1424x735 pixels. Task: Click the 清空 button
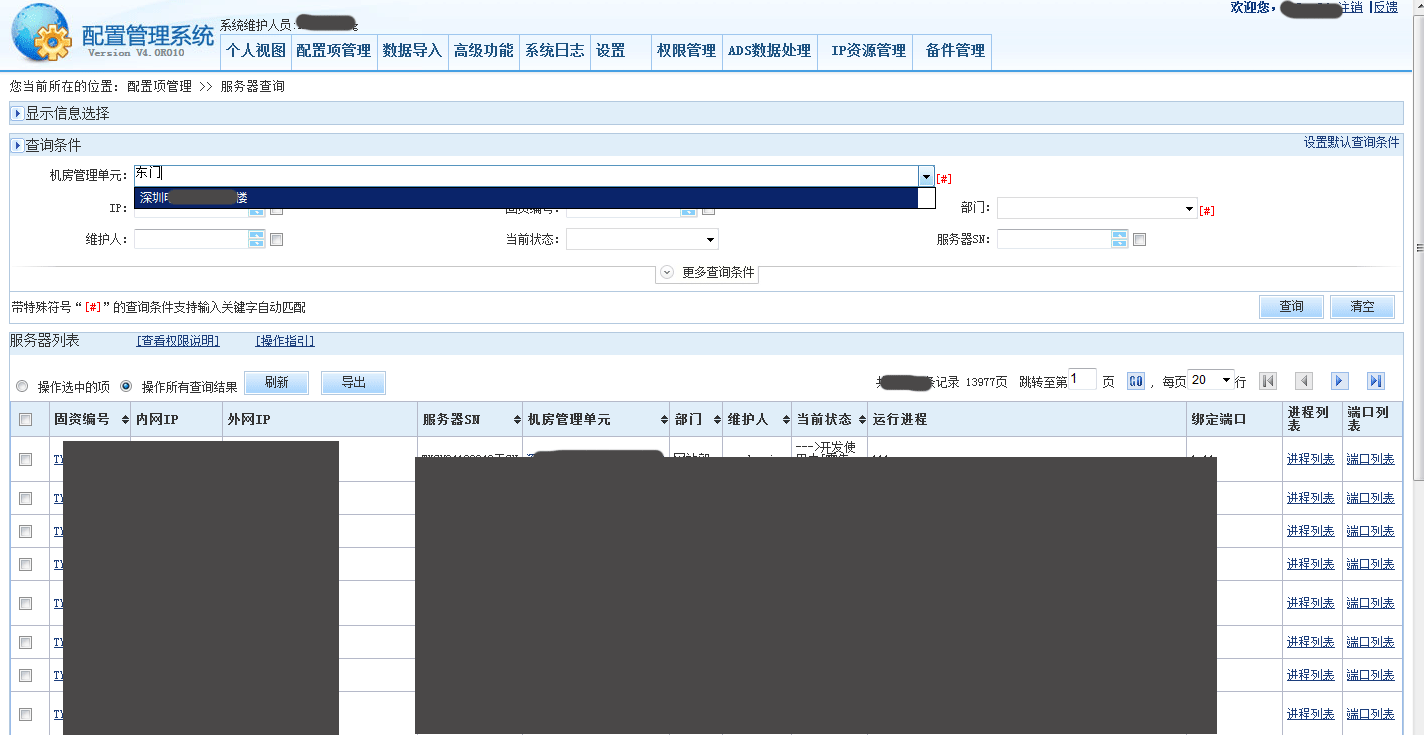[1362, 307]
